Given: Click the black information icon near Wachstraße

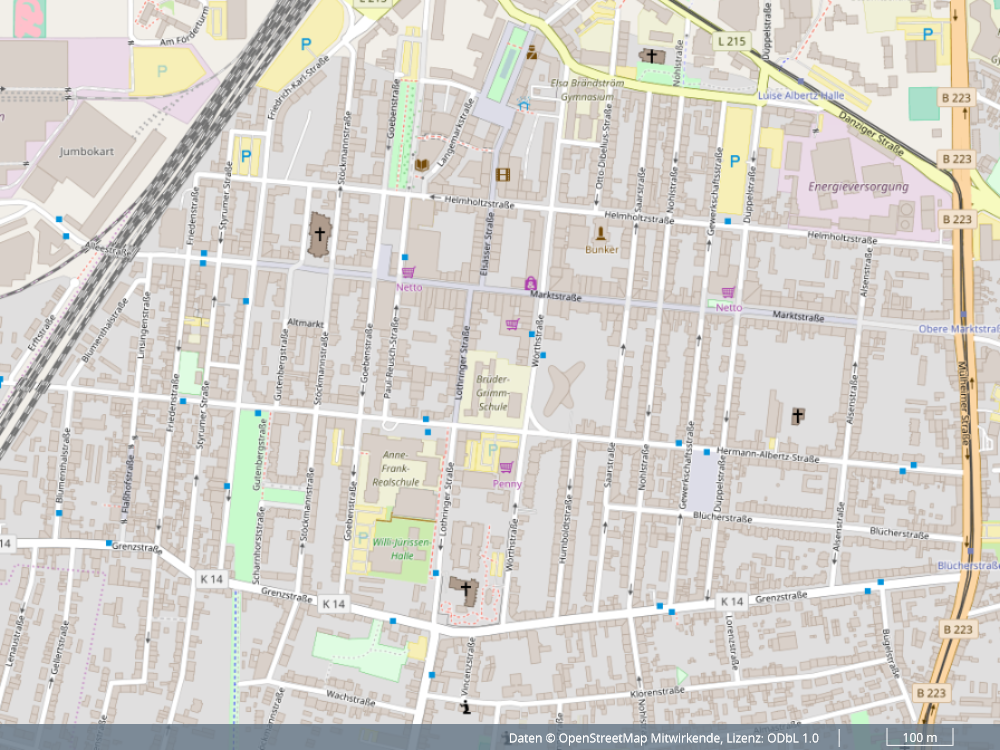Looking at the screenshot, I should [465, 709].
